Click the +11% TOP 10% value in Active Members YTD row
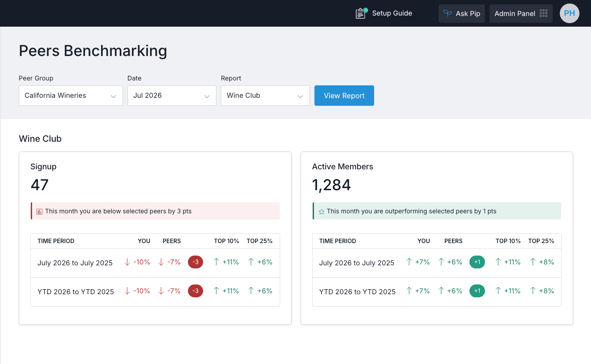The height and width of the screenshot is (364, 591). coord(512,291)
